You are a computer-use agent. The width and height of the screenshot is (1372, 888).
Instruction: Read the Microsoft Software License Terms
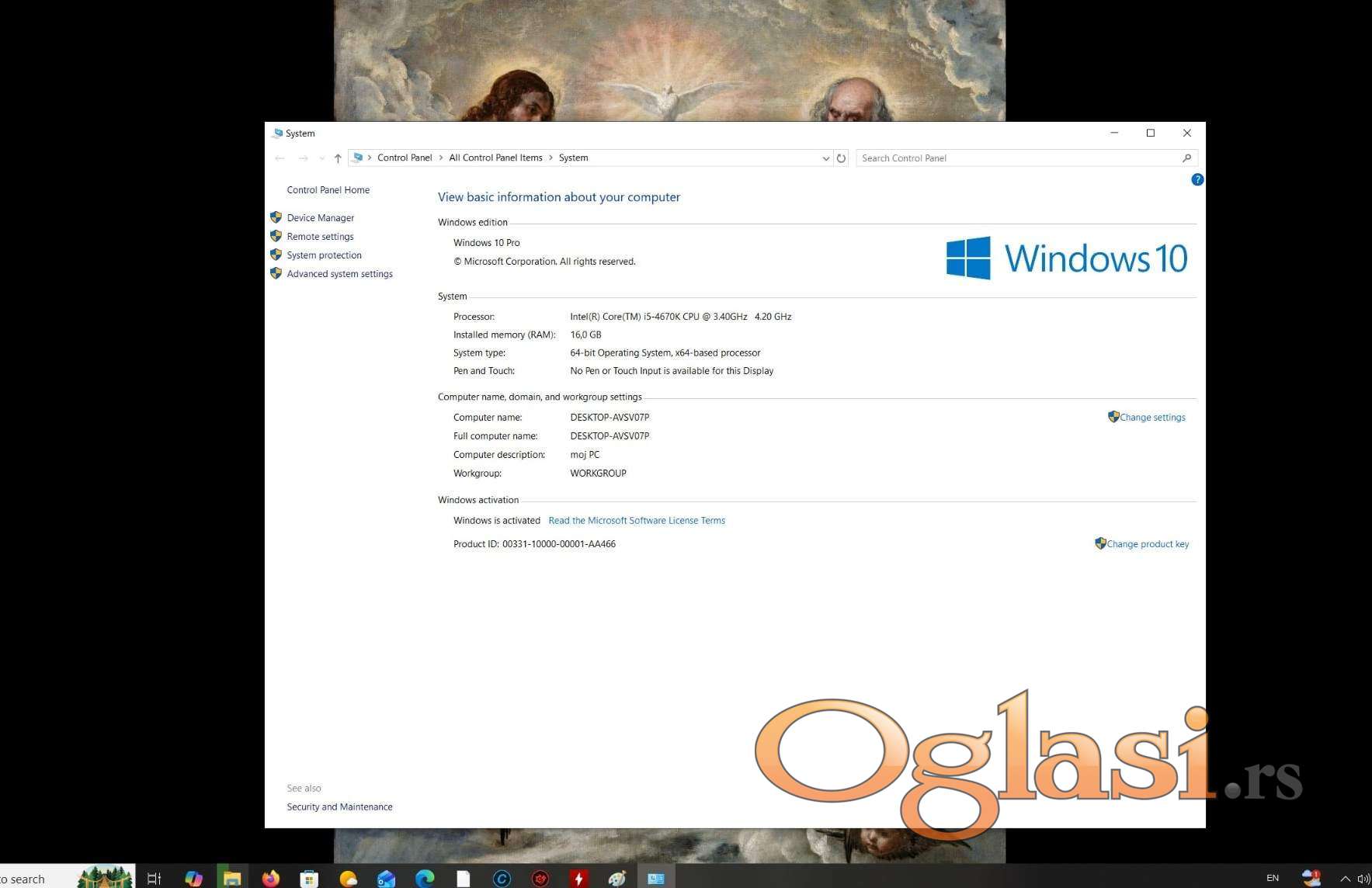[x=636, y=521]
